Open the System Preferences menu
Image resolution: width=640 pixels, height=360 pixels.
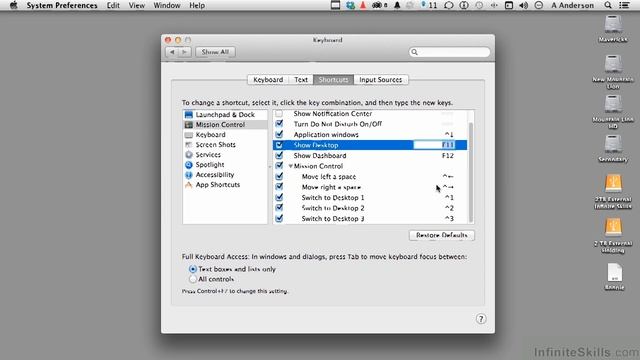(62, 5)
